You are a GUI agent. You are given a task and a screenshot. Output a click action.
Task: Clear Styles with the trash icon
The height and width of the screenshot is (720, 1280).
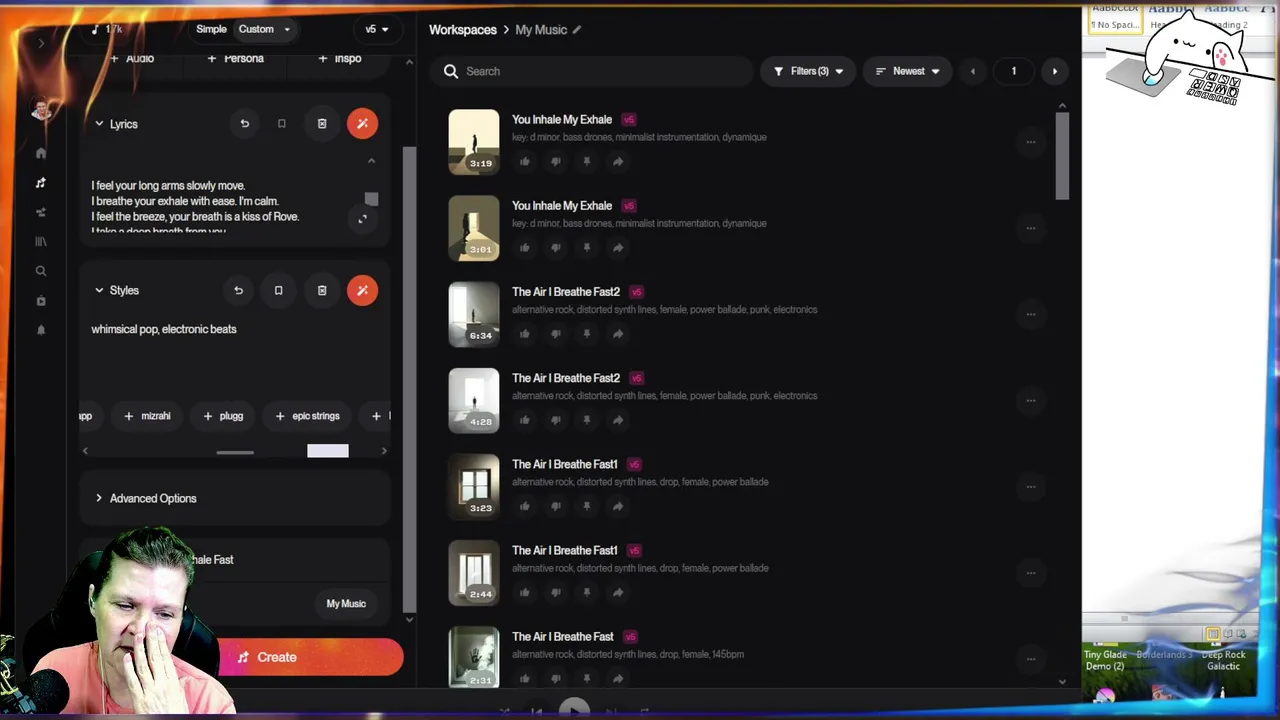322,290
